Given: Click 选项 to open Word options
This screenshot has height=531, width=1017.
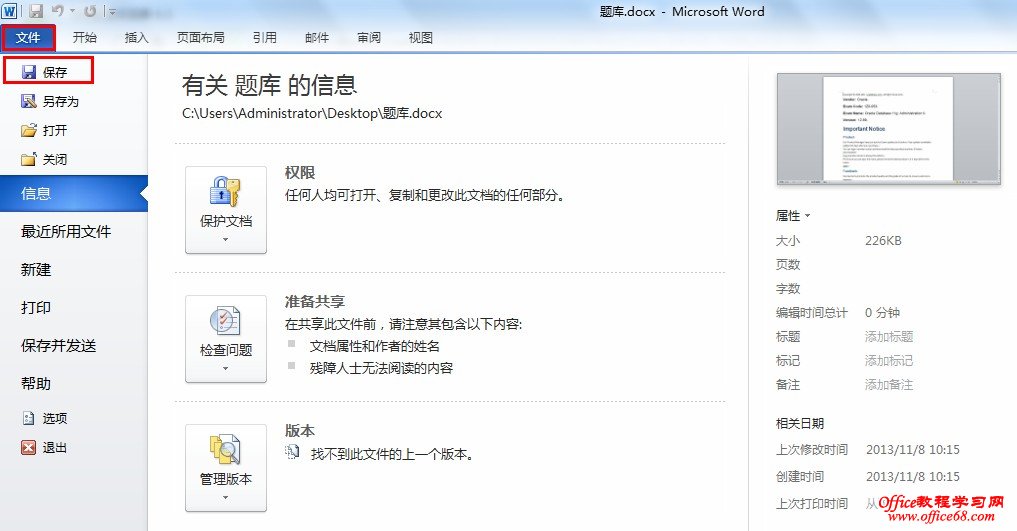Looking at the screenshot, I should (44, 418).
